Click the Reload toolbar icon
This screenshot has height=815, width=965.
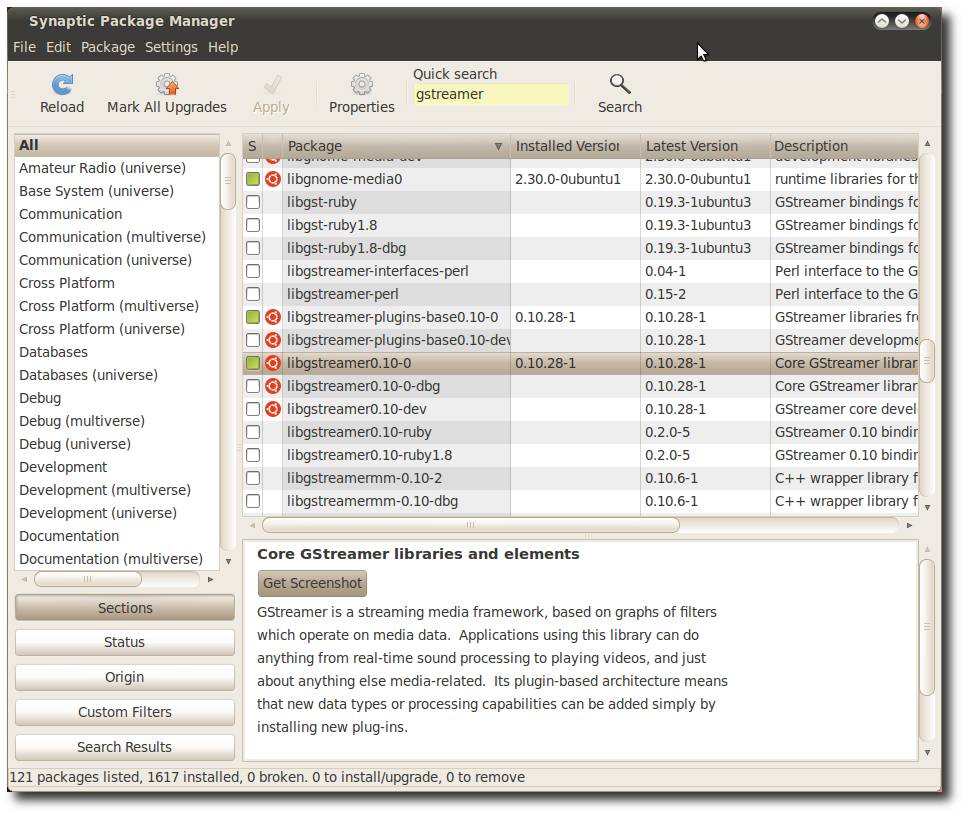(62, 84)
